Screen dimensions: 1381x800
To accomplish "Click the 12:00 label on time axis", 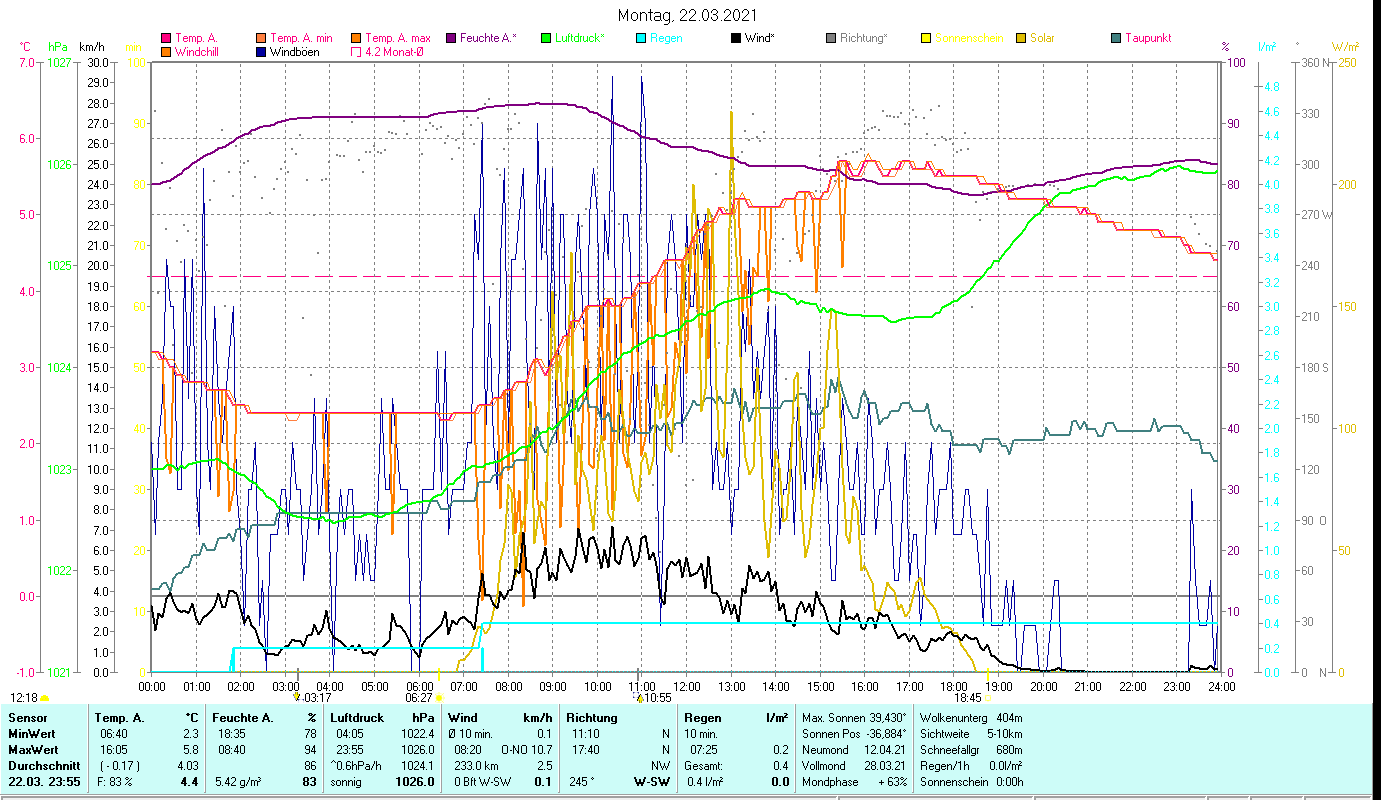I will pyautogui.click(x=687, y=687).
